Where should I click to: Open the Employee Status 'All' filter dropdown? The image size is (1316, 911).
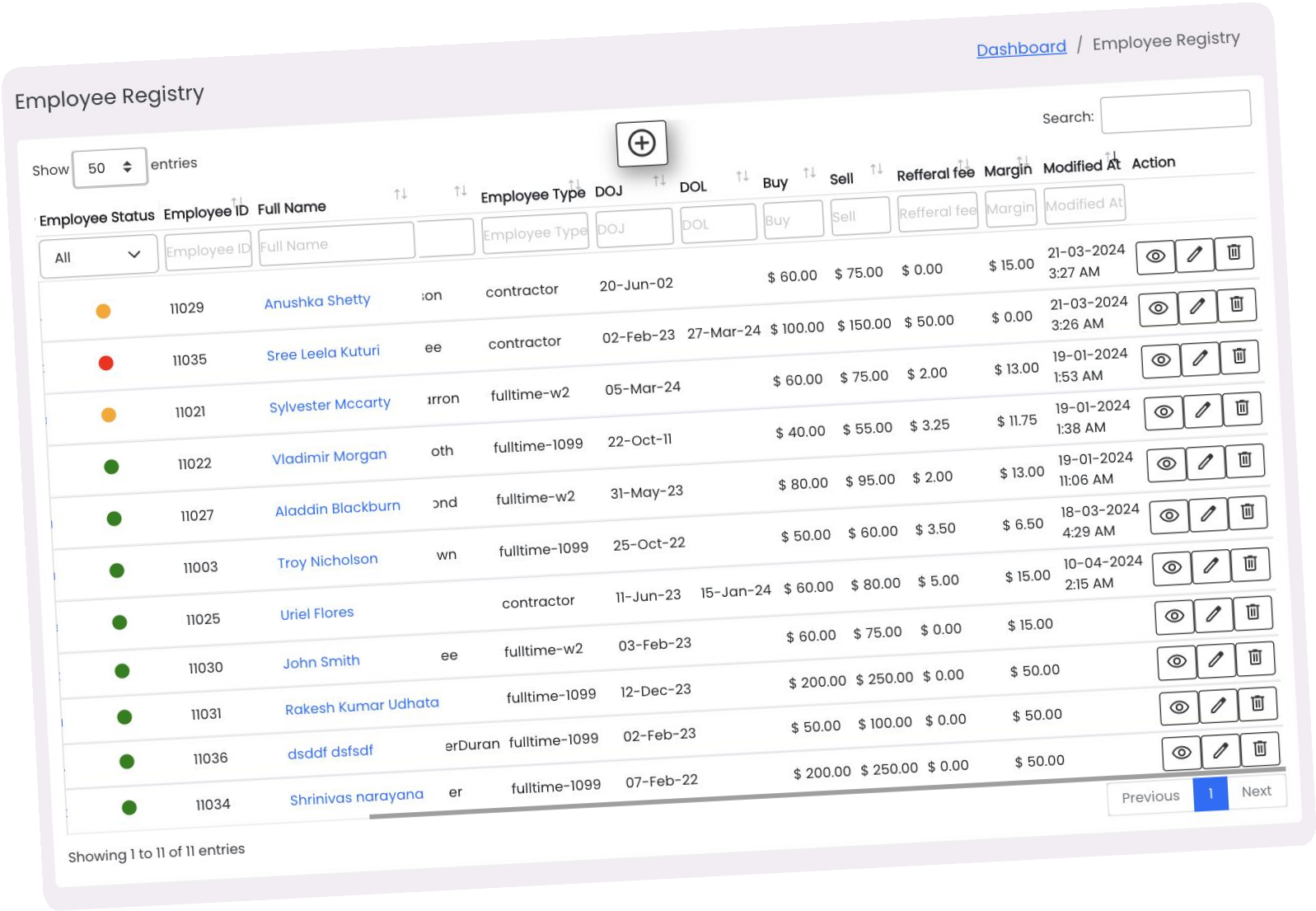pyautogui.click(x=98, y=256)
